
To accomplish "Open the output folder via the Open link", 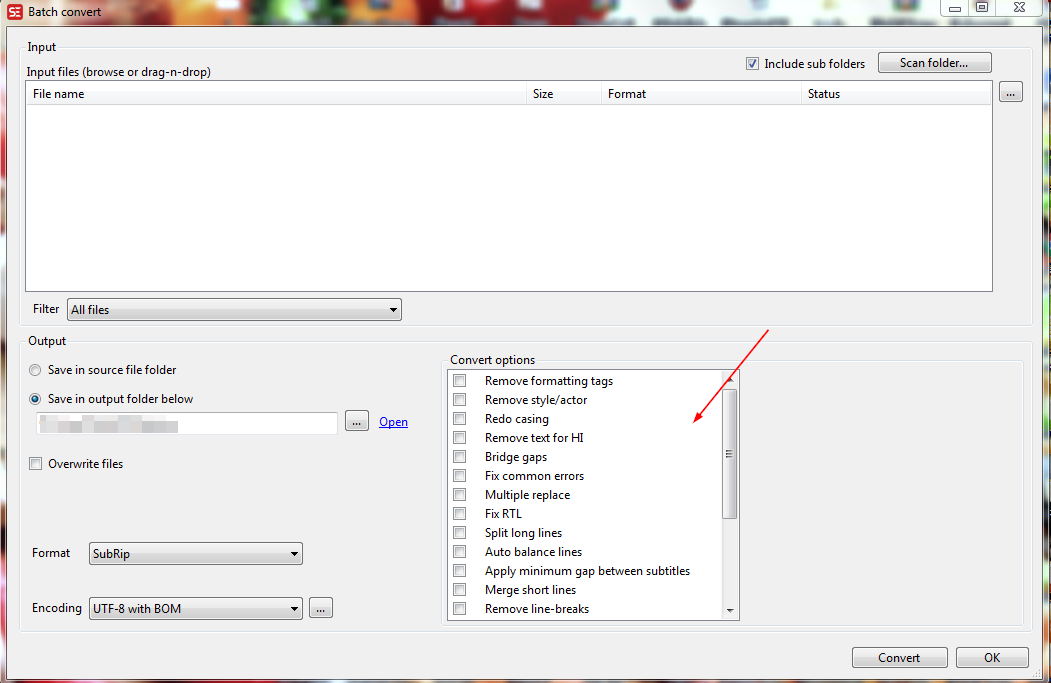I will pos(393,421).
